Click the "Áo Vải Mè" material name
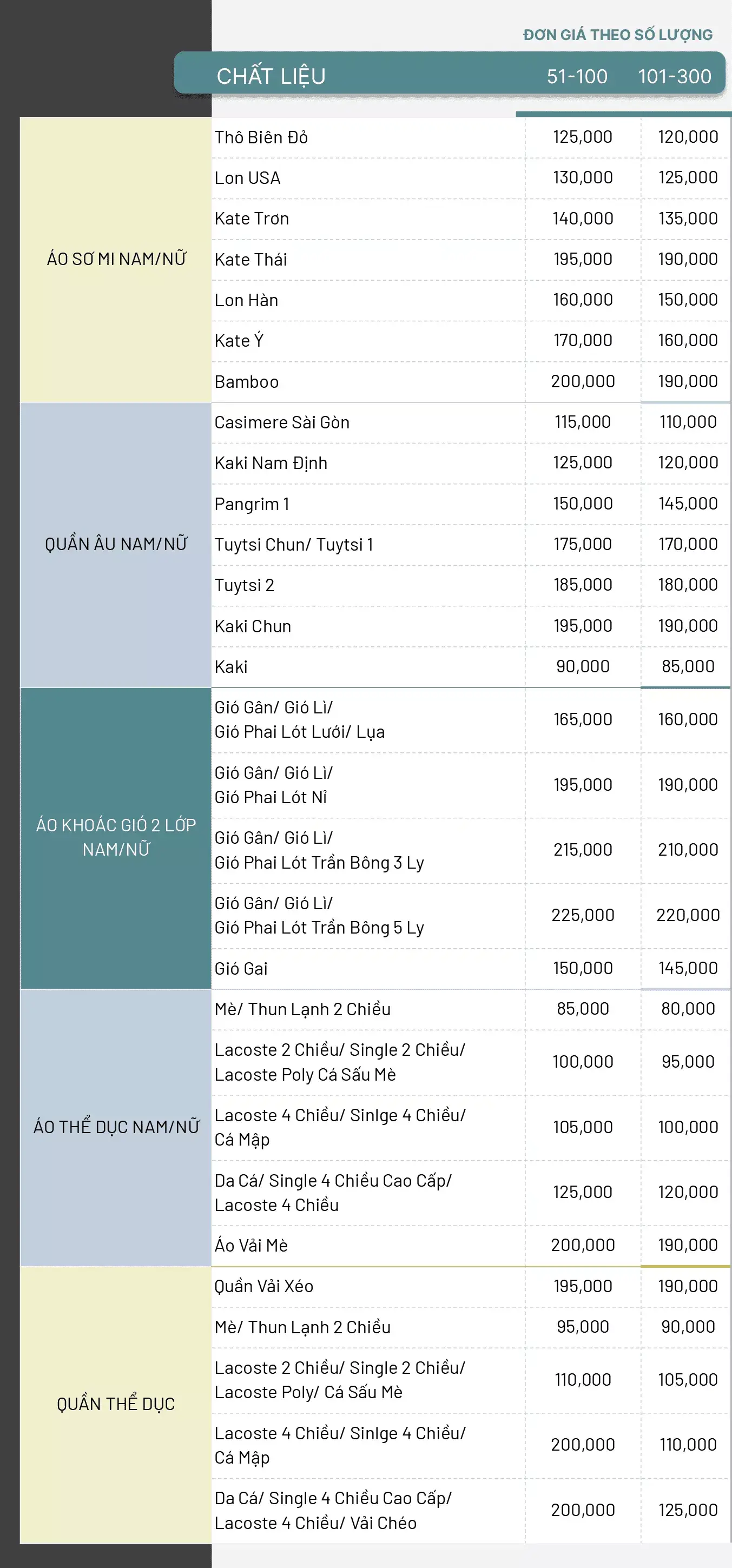The width and height of the screenshot is (732, 1568). (x=251, y=1246)
